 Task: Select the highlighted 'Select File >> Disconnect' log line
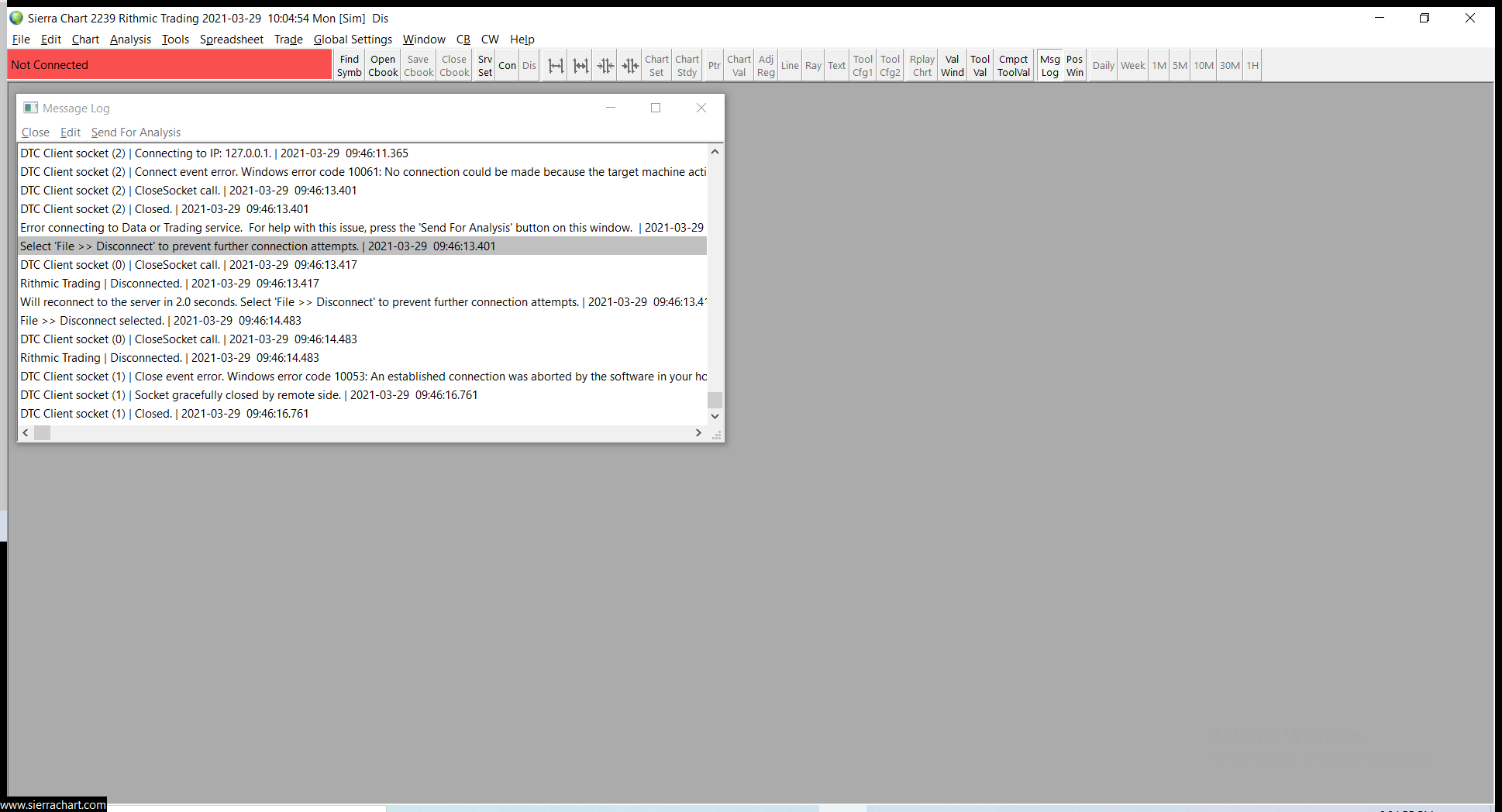363,246
